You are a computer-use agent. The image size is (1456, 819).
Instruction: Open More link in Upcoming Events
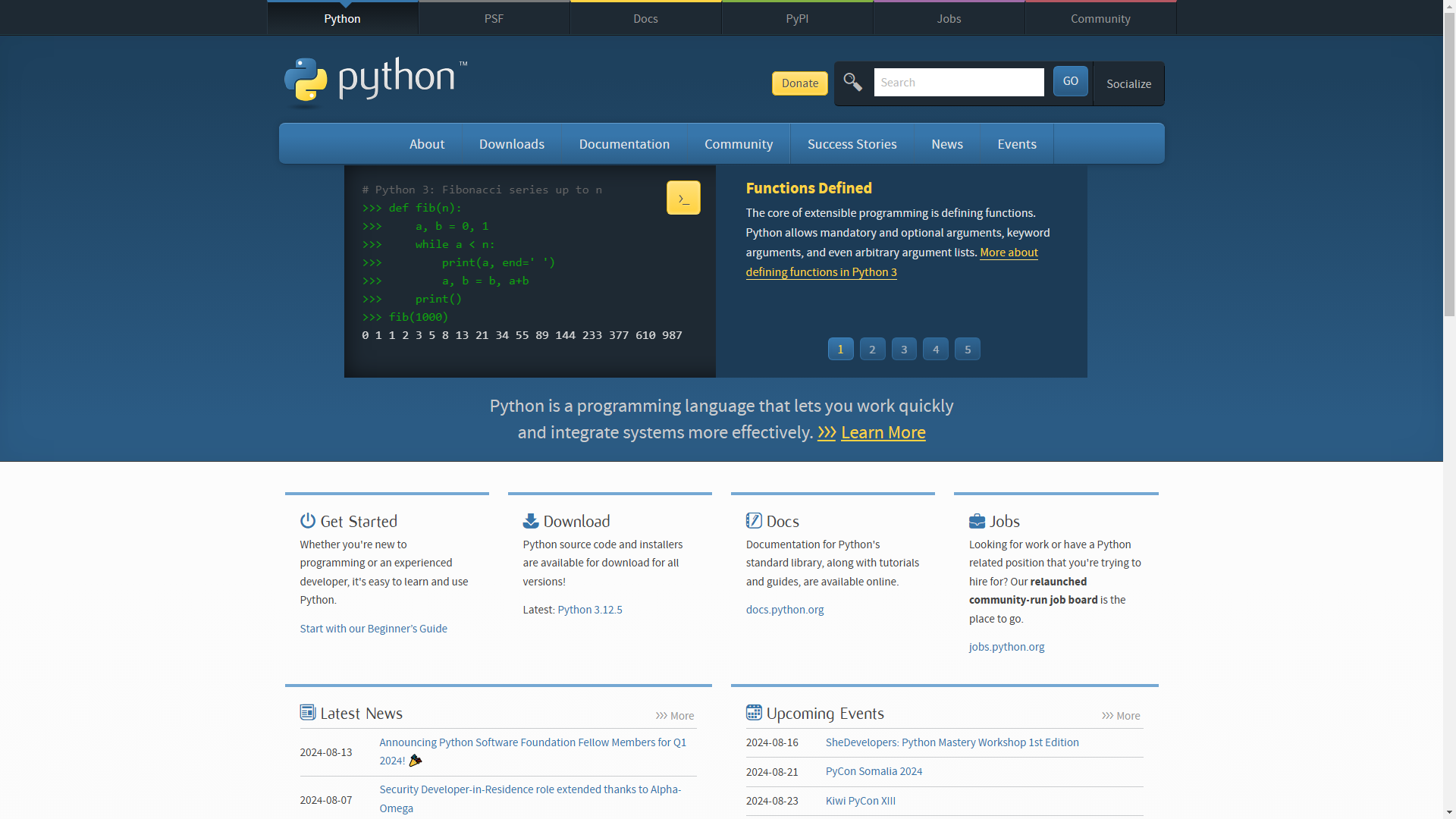click(x=1121, y=716)
